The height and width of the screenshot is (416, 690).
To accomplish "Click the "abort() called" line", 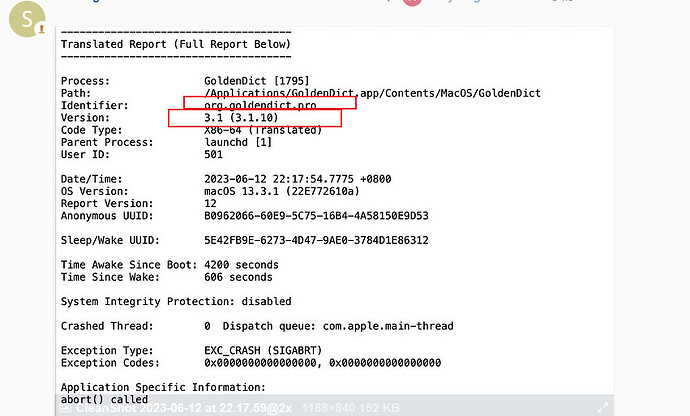I will tap(104, 399).
